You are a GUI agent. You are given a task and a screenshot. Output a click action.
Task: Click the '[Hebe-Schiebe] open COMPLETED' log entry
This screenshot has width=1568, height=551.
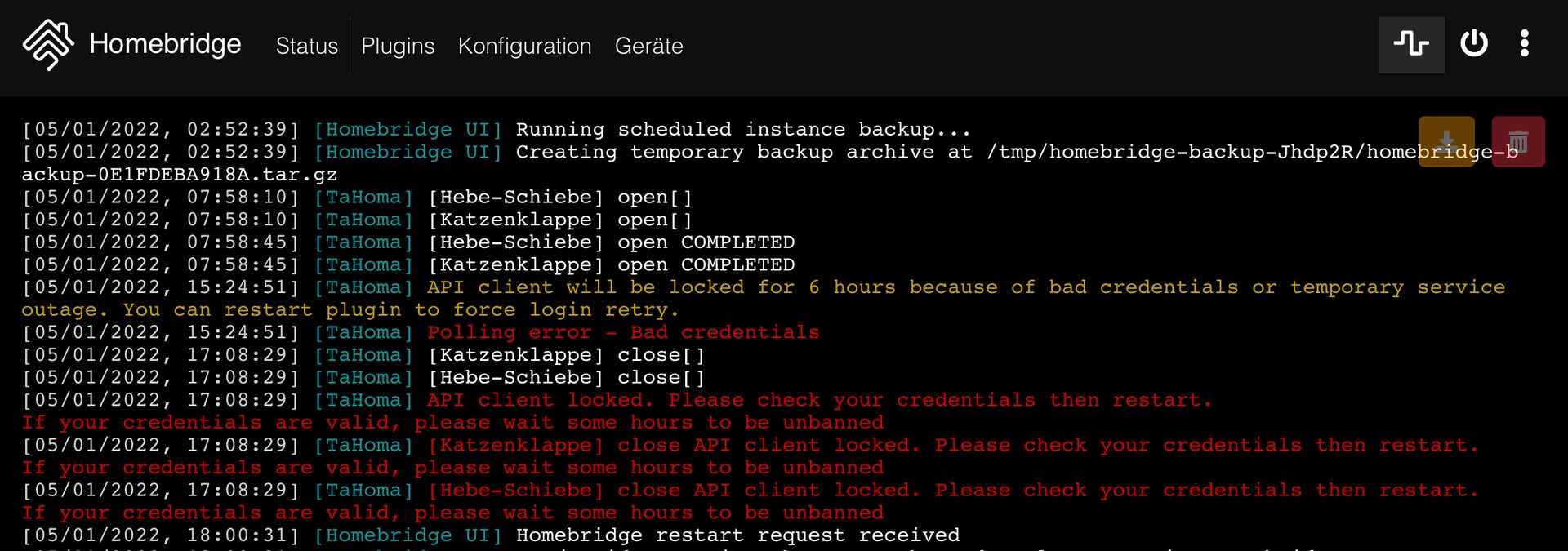(611, 242)
